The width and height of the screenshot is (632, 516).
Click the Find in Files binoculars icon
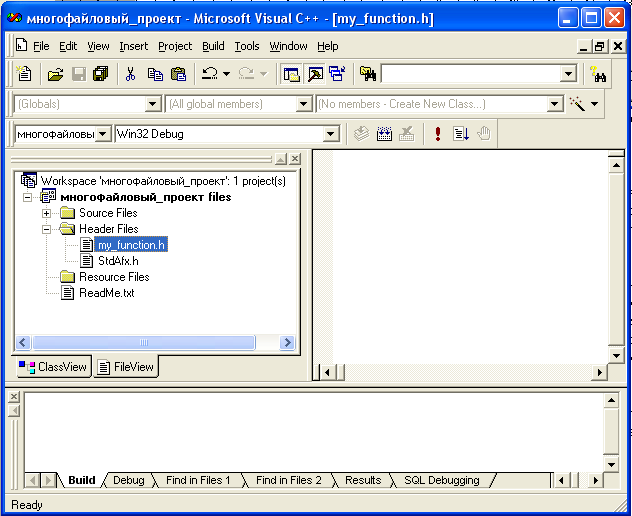(x=368, y=74)
